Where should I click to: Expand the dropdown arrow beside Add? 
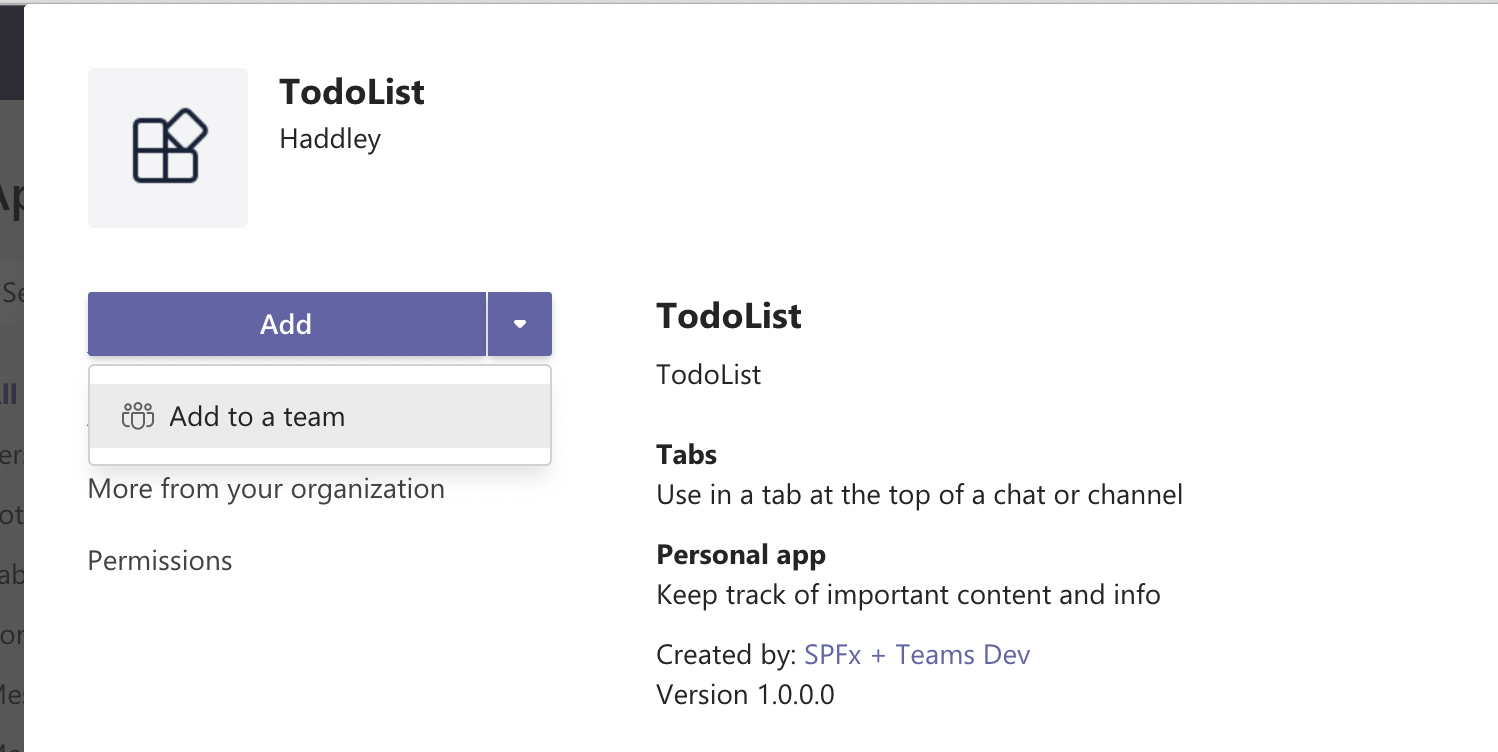coord(520,324)
